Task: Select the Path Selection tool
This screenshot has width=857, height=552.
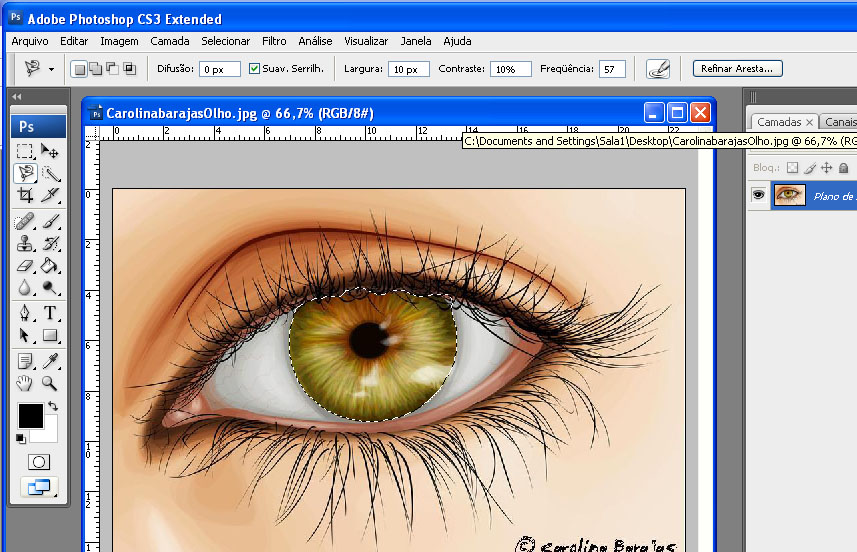Action: (x=25, y=335)
